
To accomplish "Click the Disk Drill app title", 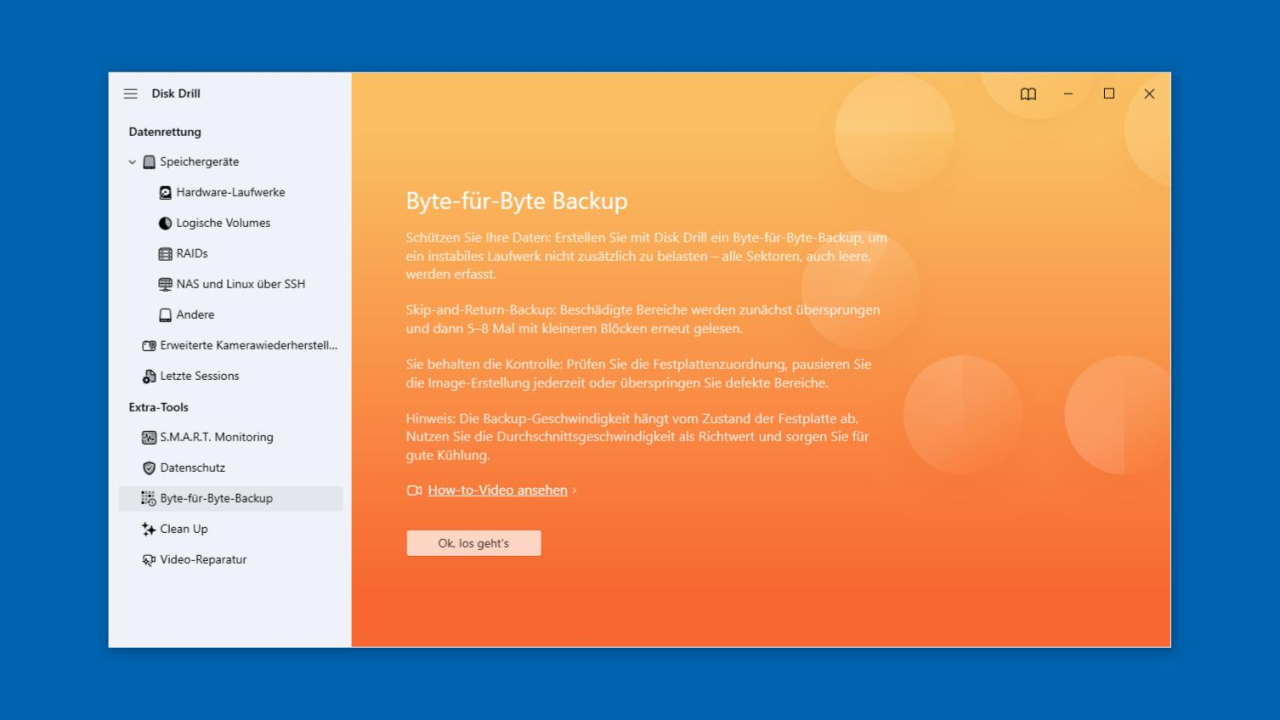I will pos(176,94).
